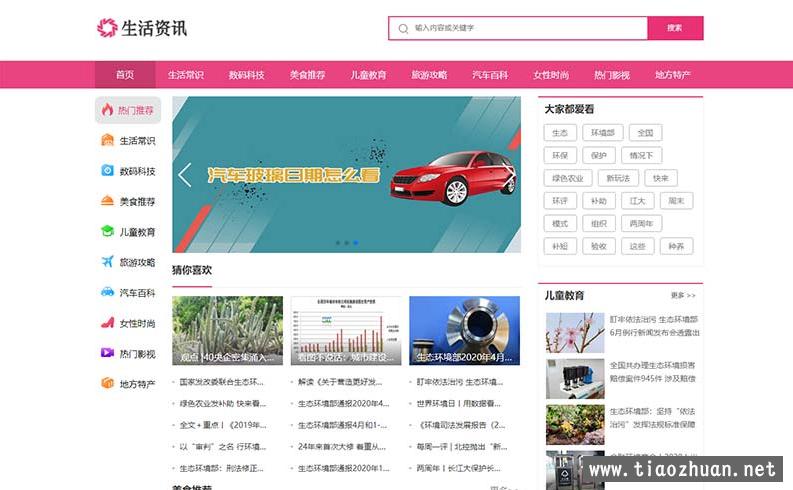This screenshot has height=490, width=793.
Task: Select the 热门影视 video icon in sidebar
Action: tap(107, 352)
